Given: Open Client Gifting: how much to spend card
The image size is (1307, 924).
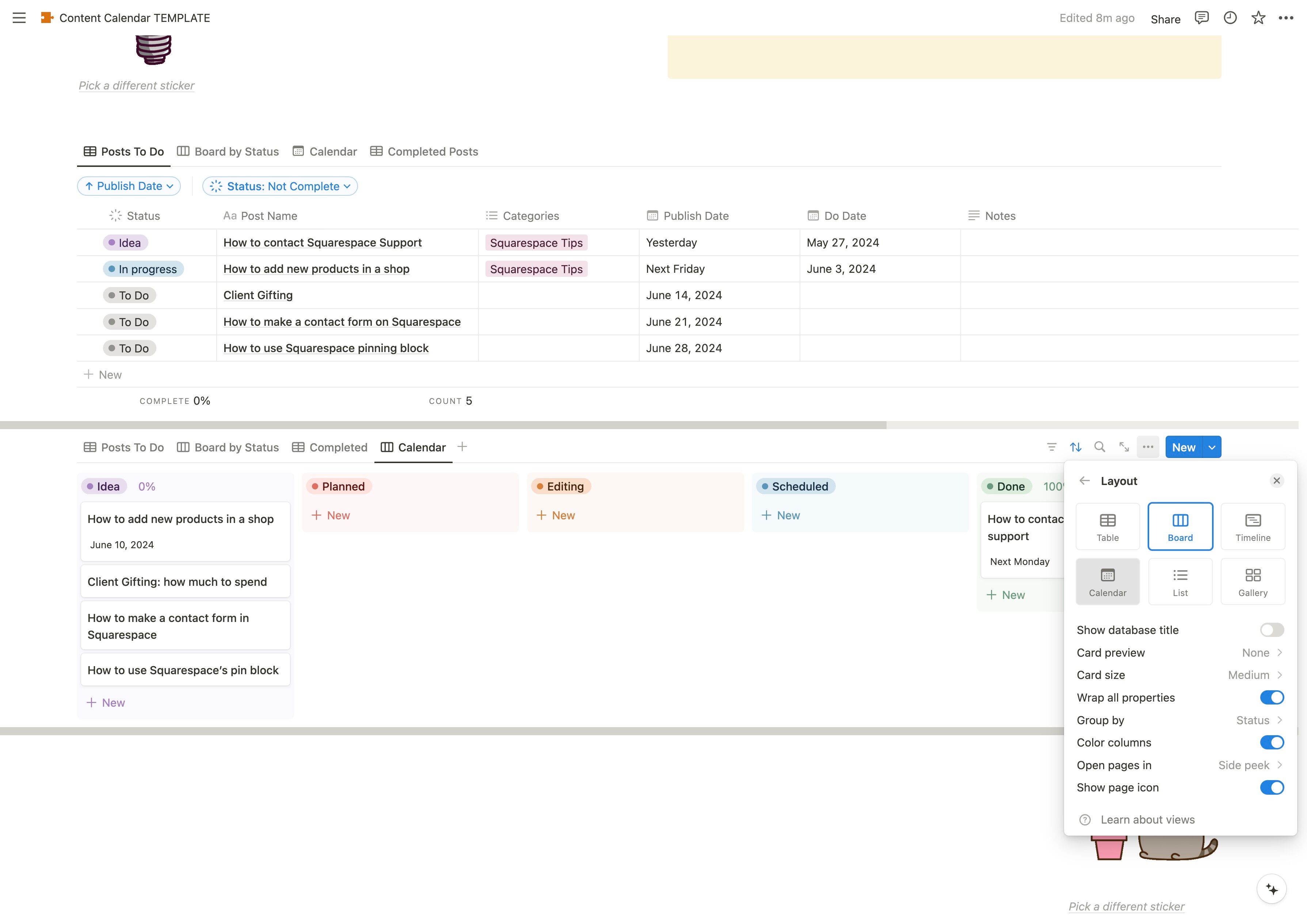Looking at the screenshot, I should tap(177, 582).
